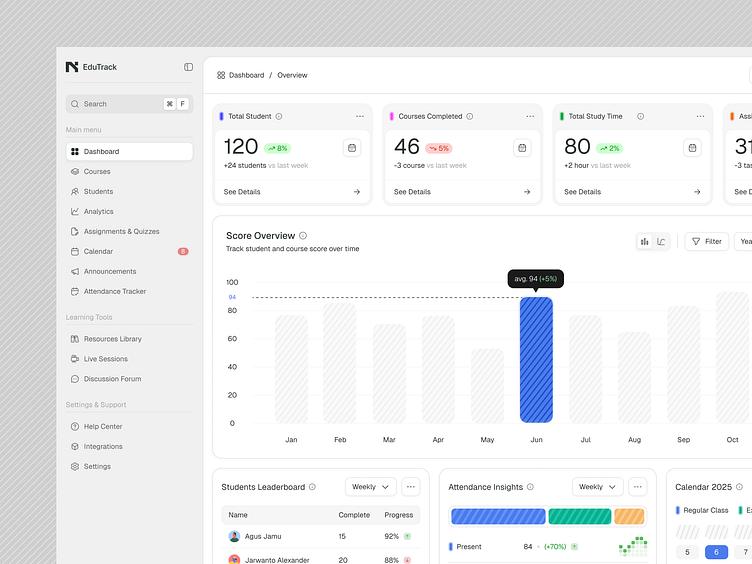Click info icon next to Total Study Time
Image resolution: width=752 pixels, height=564 pixels.
640,117
